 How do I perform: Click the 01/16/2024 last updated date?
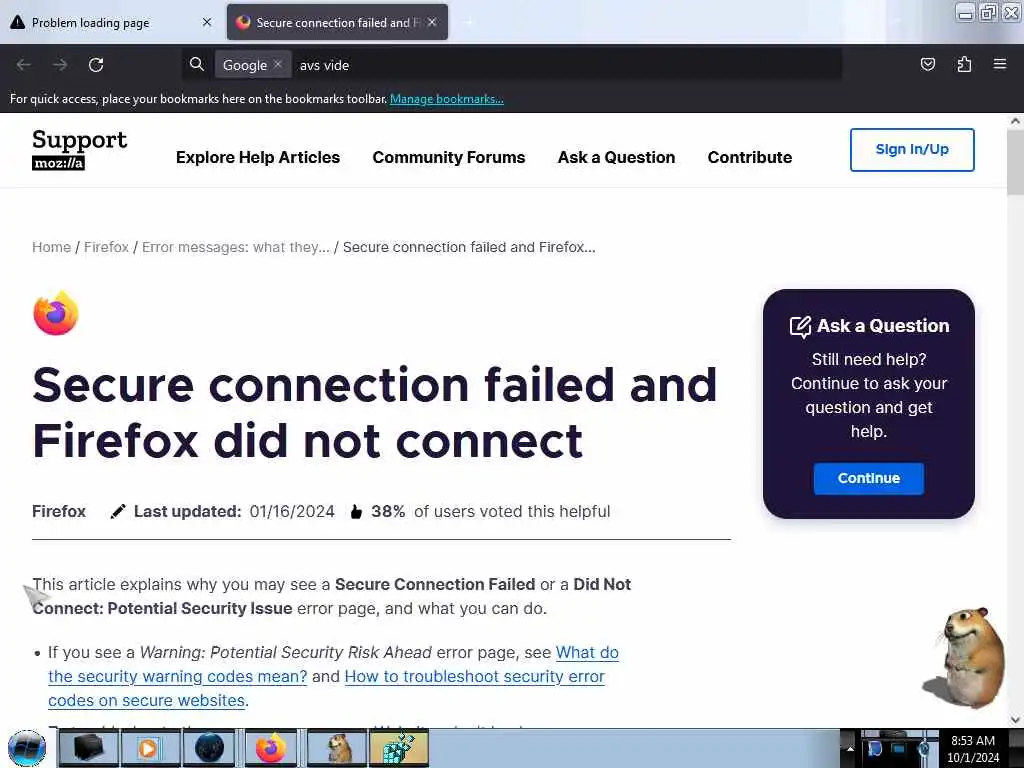tap(292, 511)
